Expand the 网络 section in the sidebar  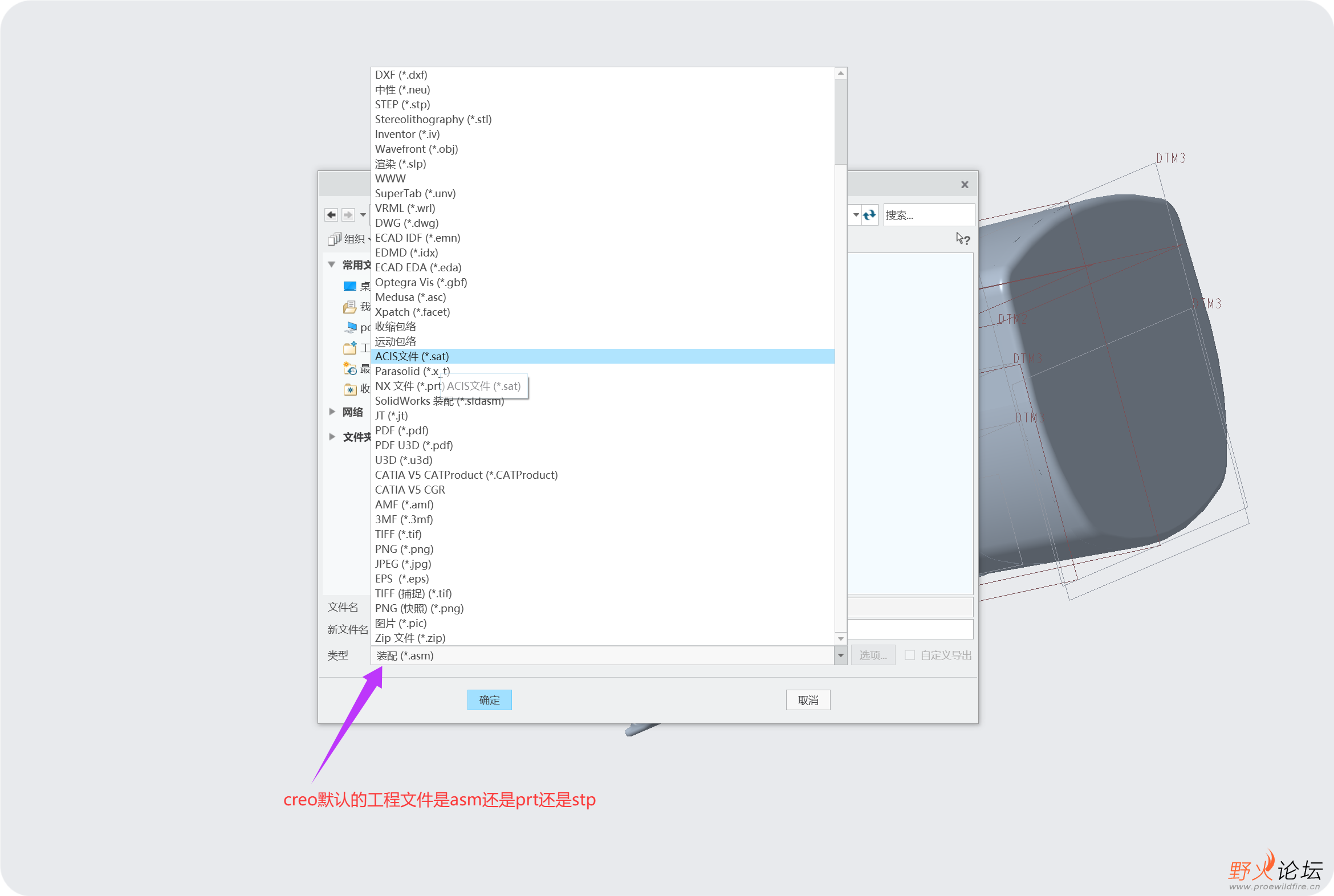[x=332, y=412]
